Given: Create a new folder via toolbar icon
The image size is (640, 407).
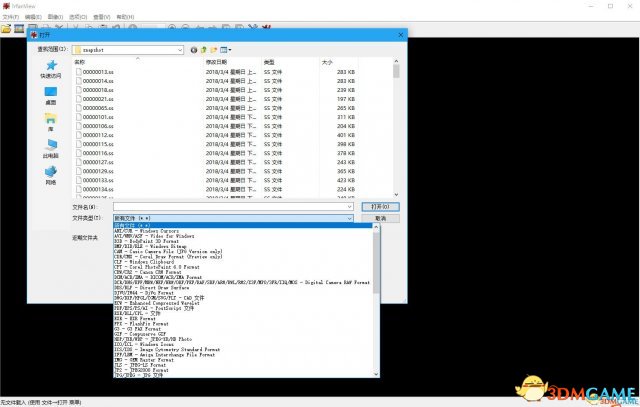Looking at the screenshot, I should [x=213, y=50].
